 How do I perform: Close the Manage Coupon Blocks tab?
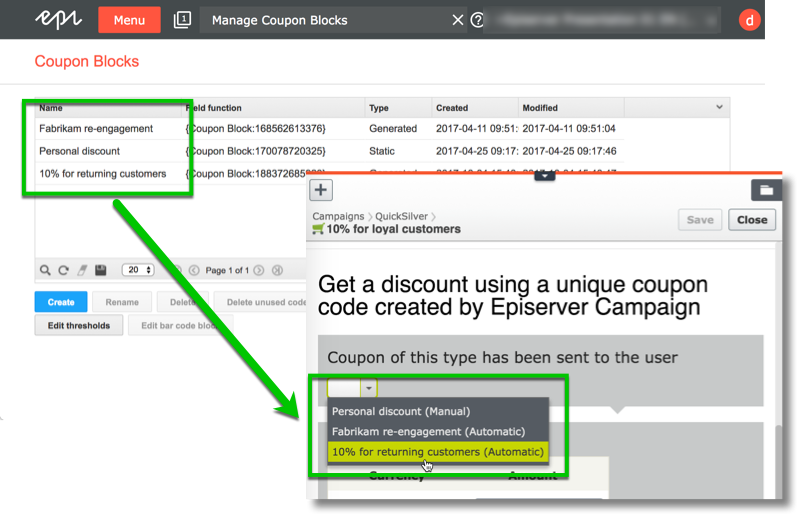(457, 20)
